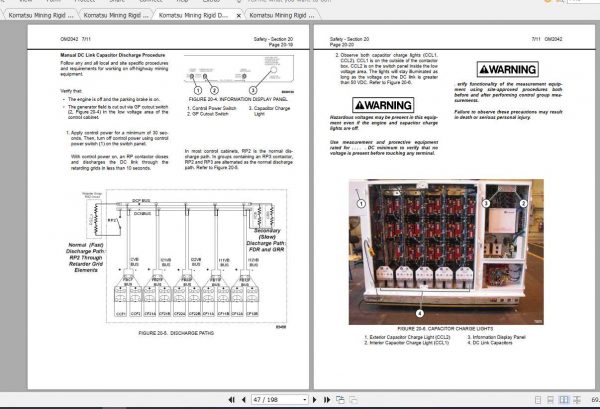
Task: Click the In most control cabinets paragraph
Action: (239, 160)
